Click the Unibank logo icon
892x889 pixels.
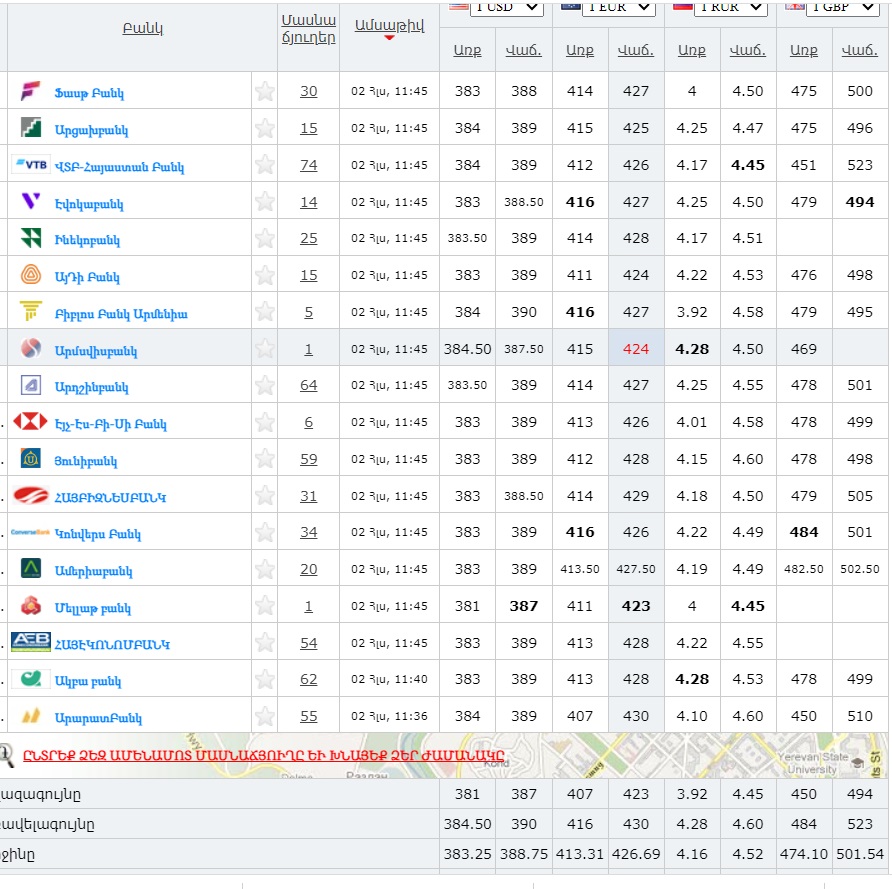click(x=31, y=458)
